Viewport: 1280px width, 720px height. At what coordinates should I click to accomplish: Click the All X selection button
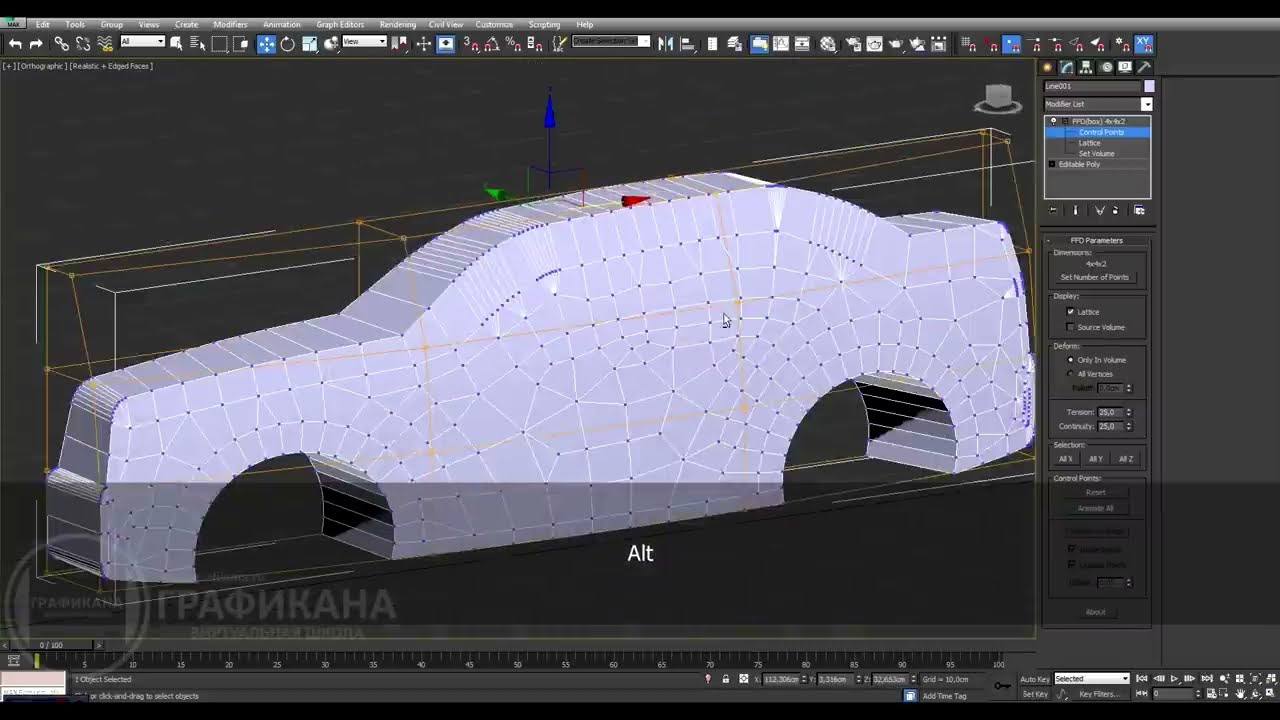coord(1066,459)
